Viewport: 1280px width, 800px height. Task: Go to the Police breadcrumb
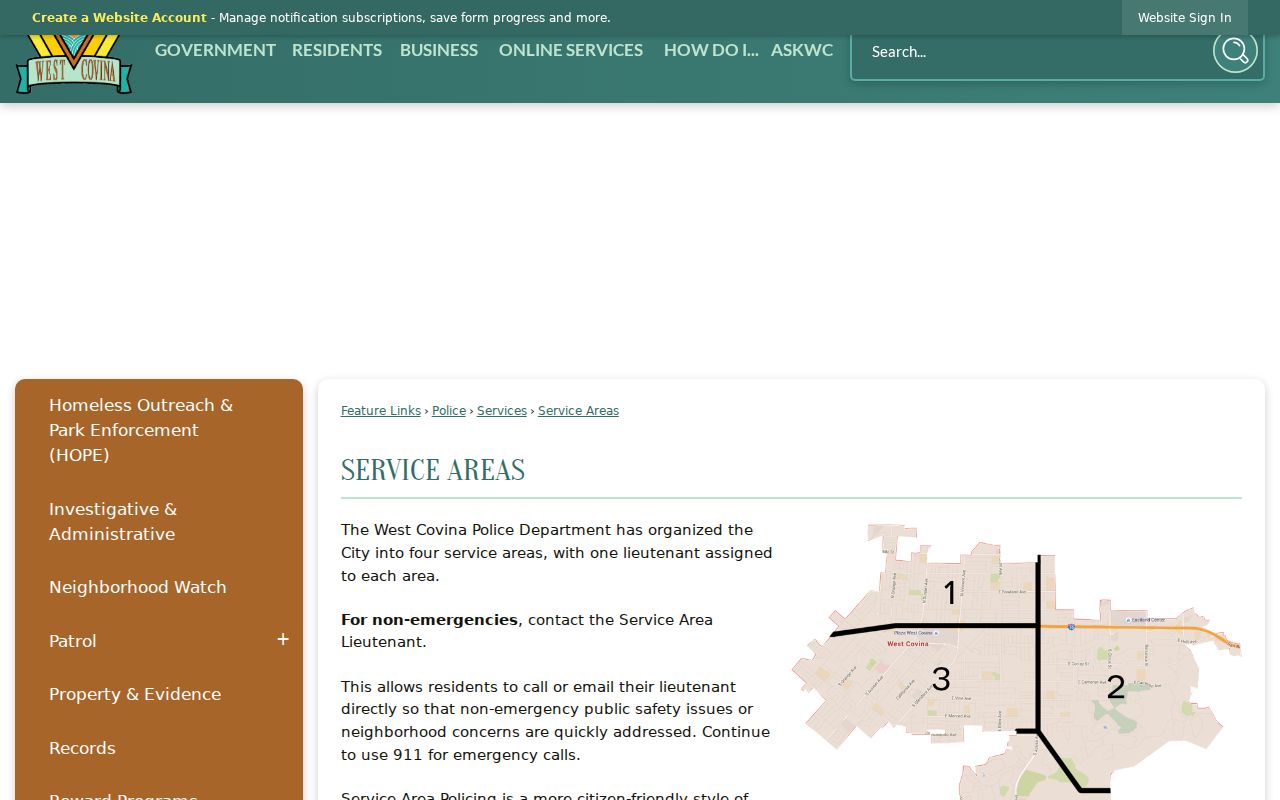click(449, 411)
